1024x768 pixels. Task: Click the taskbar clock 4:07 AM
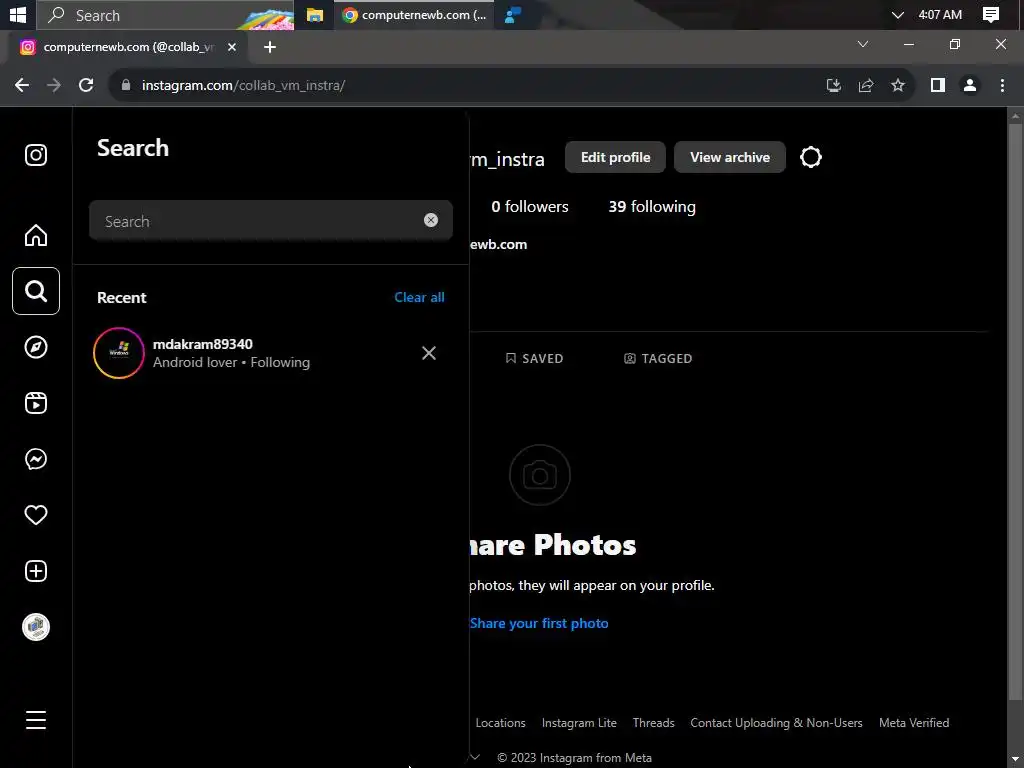(940, 15)
